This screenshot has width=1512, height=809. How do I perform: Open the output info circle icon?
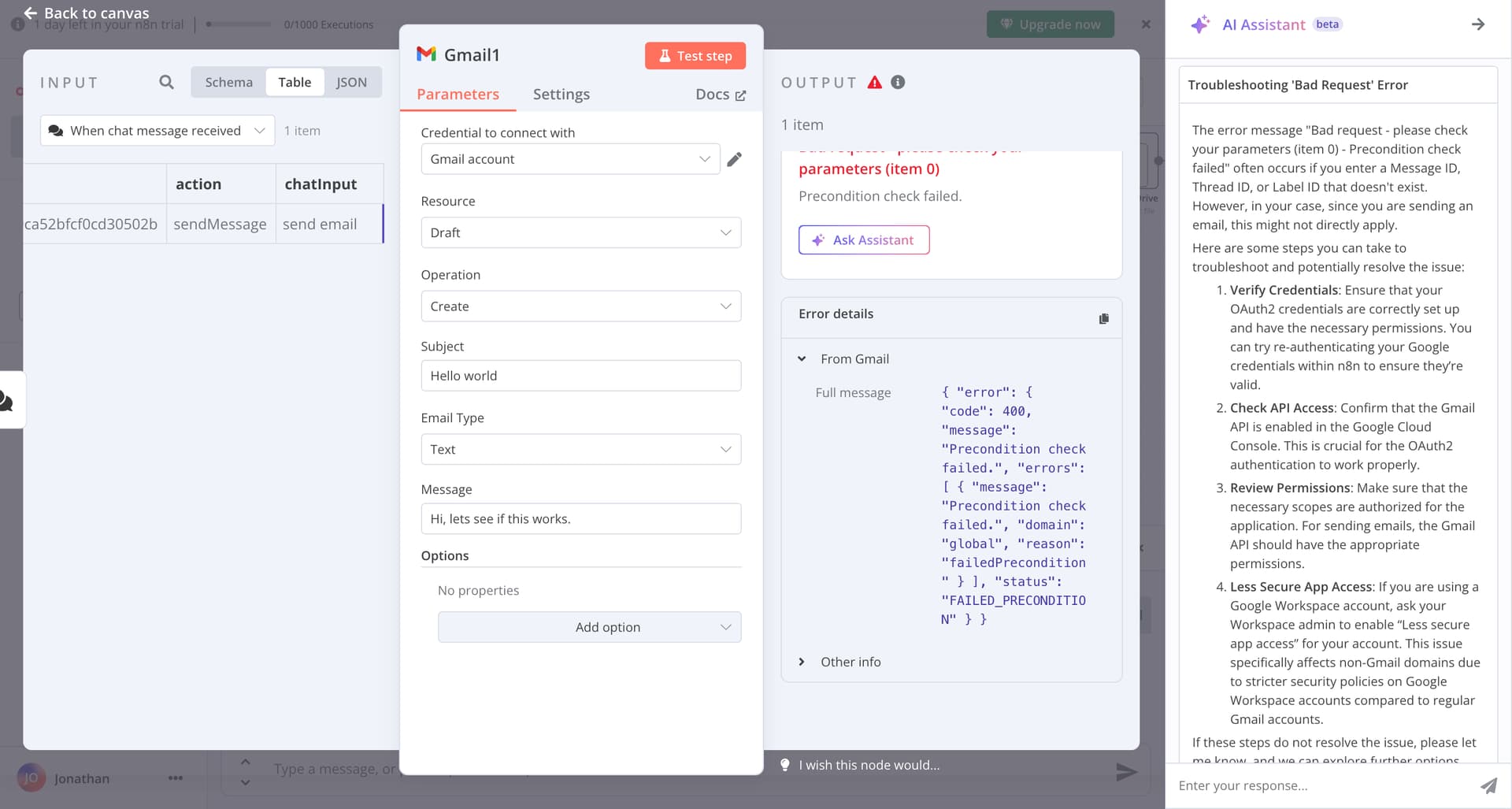coord(898,82)
